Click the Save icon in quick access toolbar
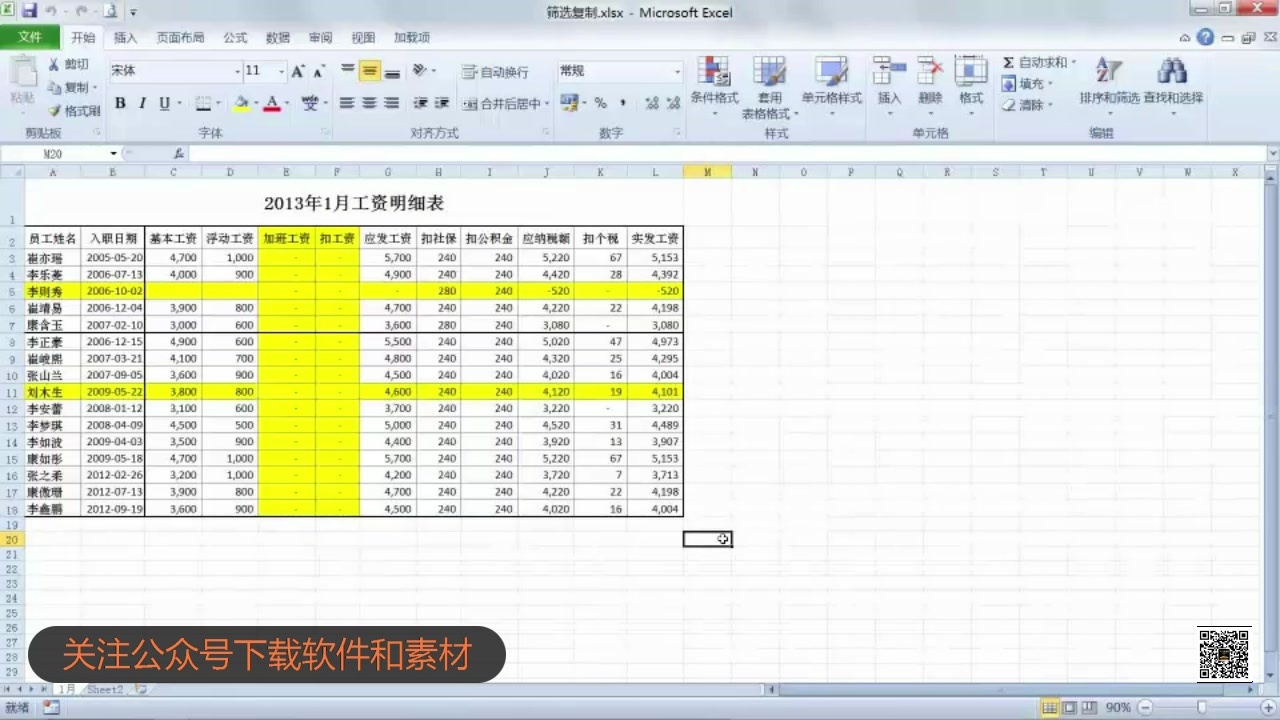This screenshot has width=1280, height=720. [x=29, y=12]
